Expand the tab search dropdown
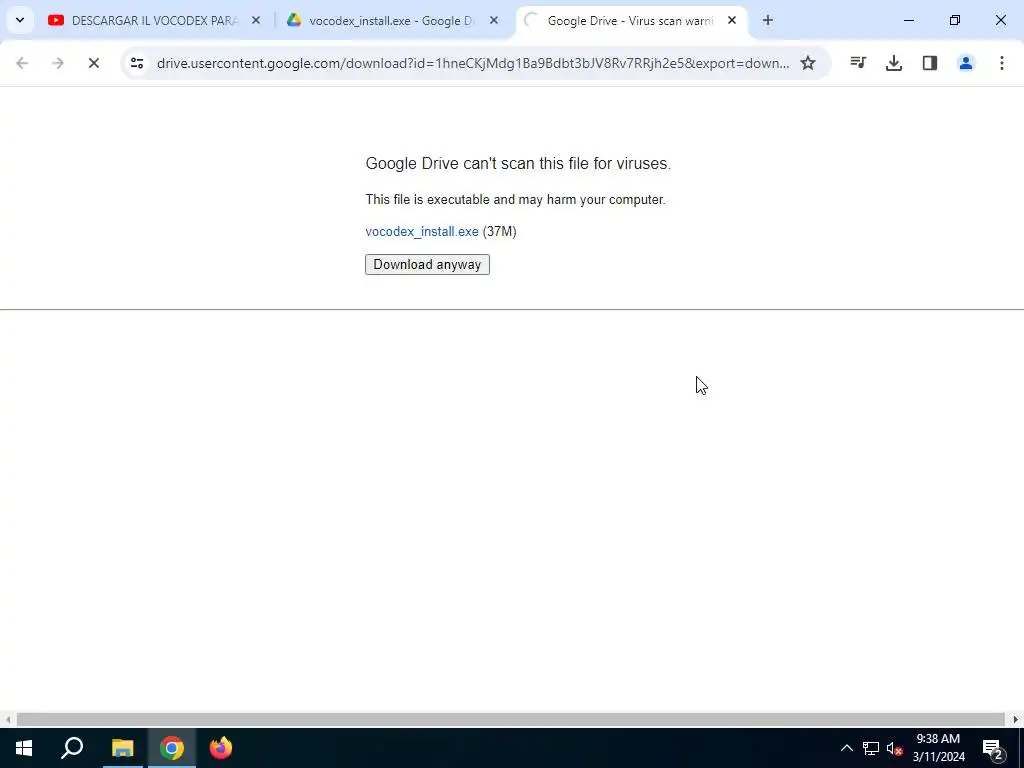Viewport: 1024px width, 768px height. [x=20, y=21]
